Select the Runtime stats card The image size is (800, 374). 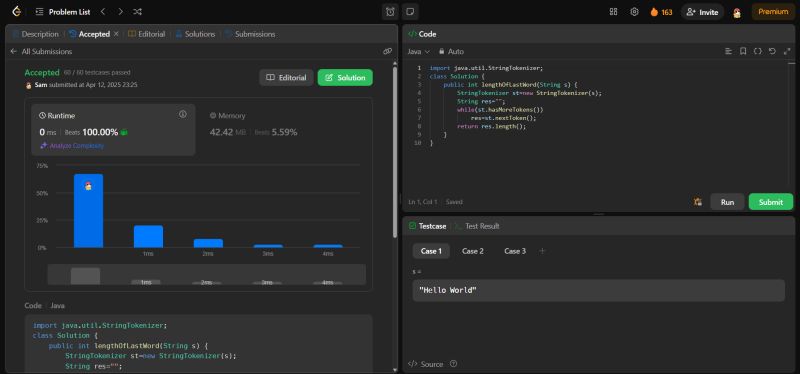click(113, 130)
